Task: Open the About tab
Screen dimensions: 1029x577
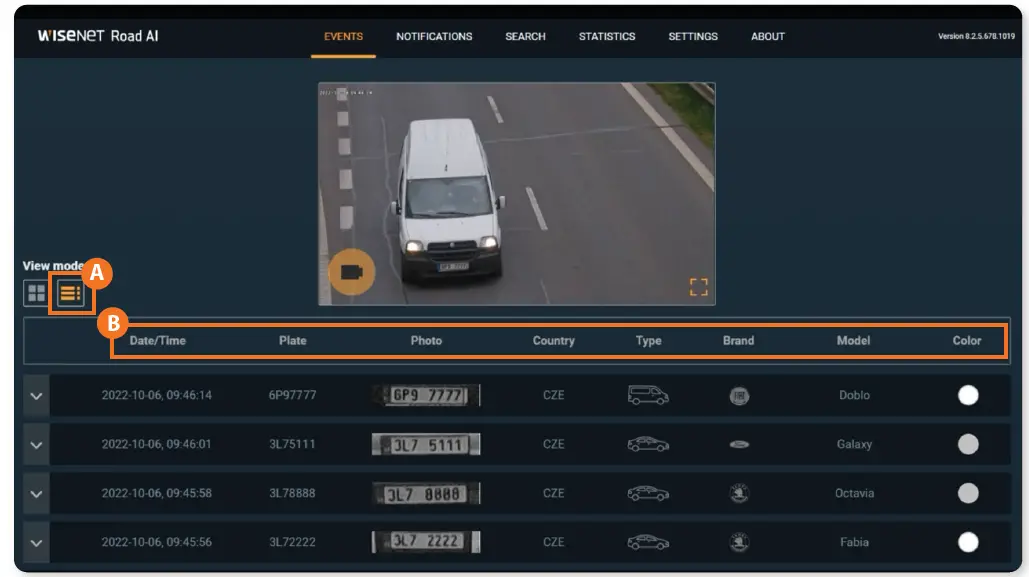Action: [x=768, y=37]
